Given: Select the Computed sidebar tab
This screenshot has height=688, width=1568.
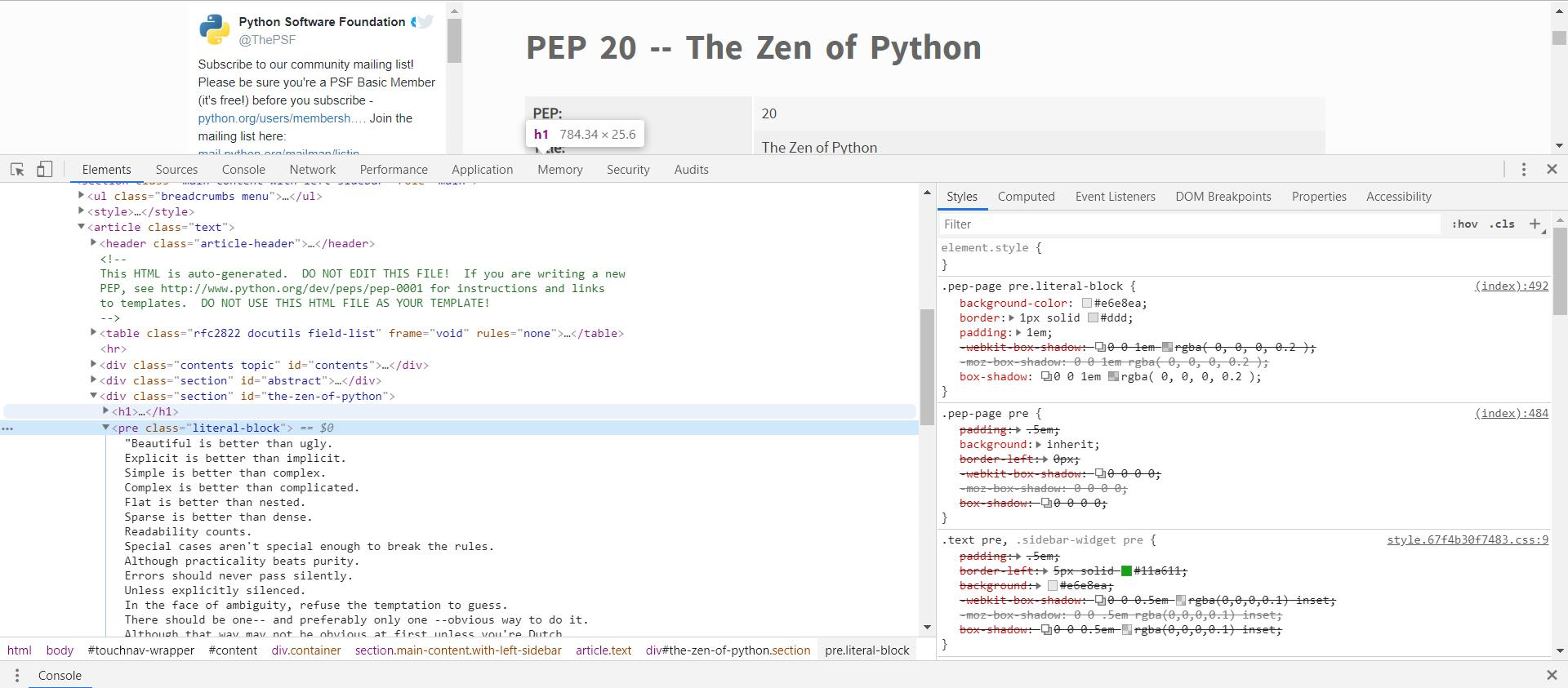Looking at the screenshot, I should click(1026, 196).
